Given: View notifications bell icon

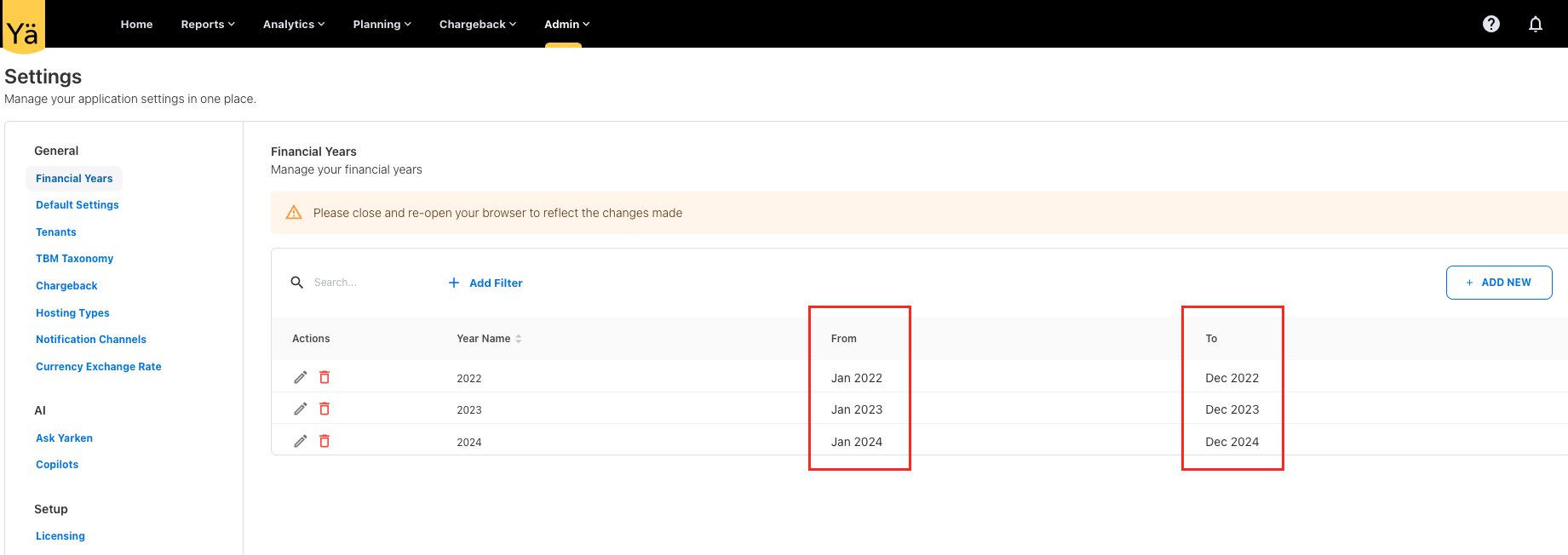Looking at the screenshot, I should [1535, 24].
